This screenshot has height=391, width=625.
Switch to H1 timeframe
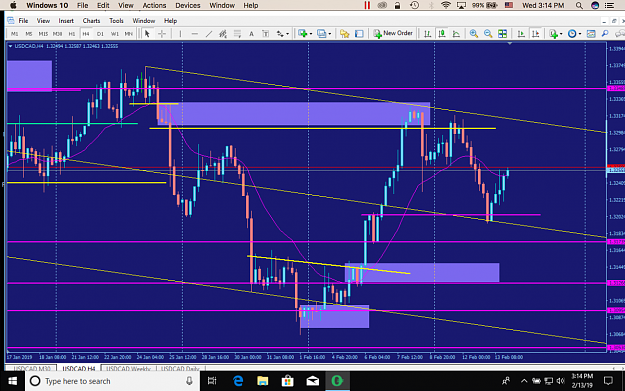pos(72,34)
